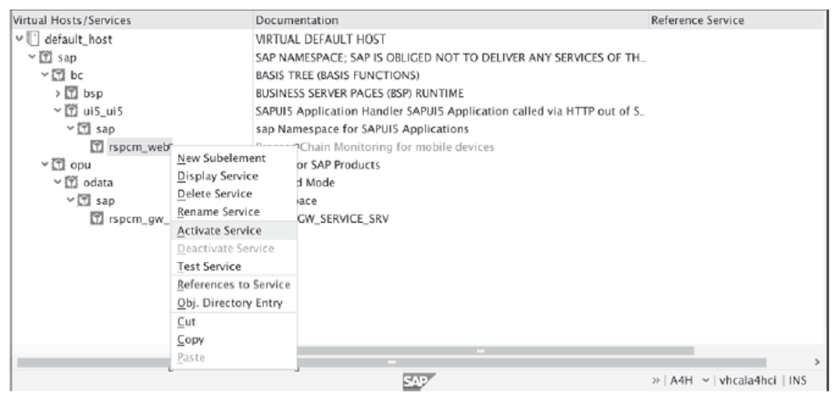Collapse the opu tree node
Screen dimensions: 840x400
click(45, 165)
